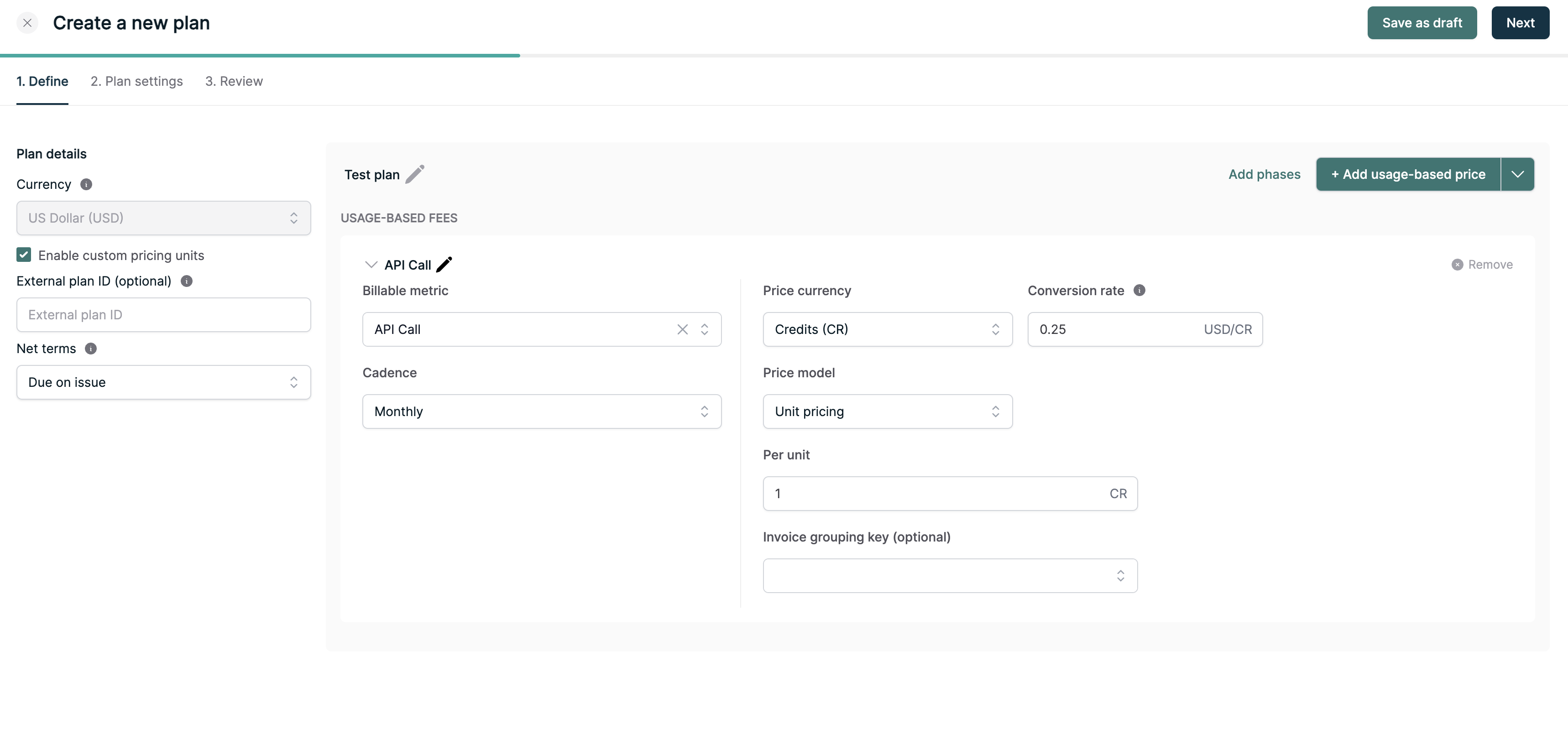The image size is (1568, 750).
Task: Expand the Add usage-based price options arrow
Action: [1517, 174]
